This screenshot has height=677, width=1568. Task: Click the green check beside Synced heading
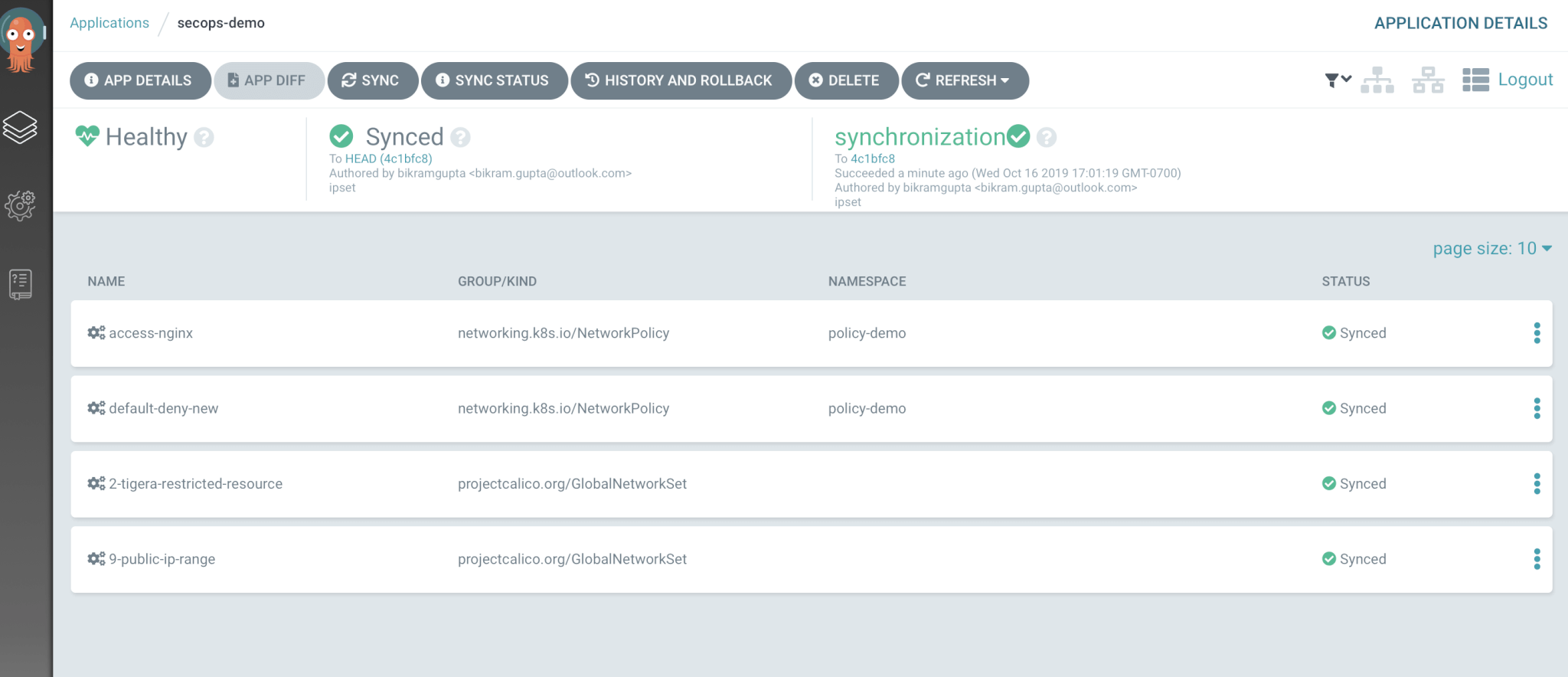tap(341, 136)
